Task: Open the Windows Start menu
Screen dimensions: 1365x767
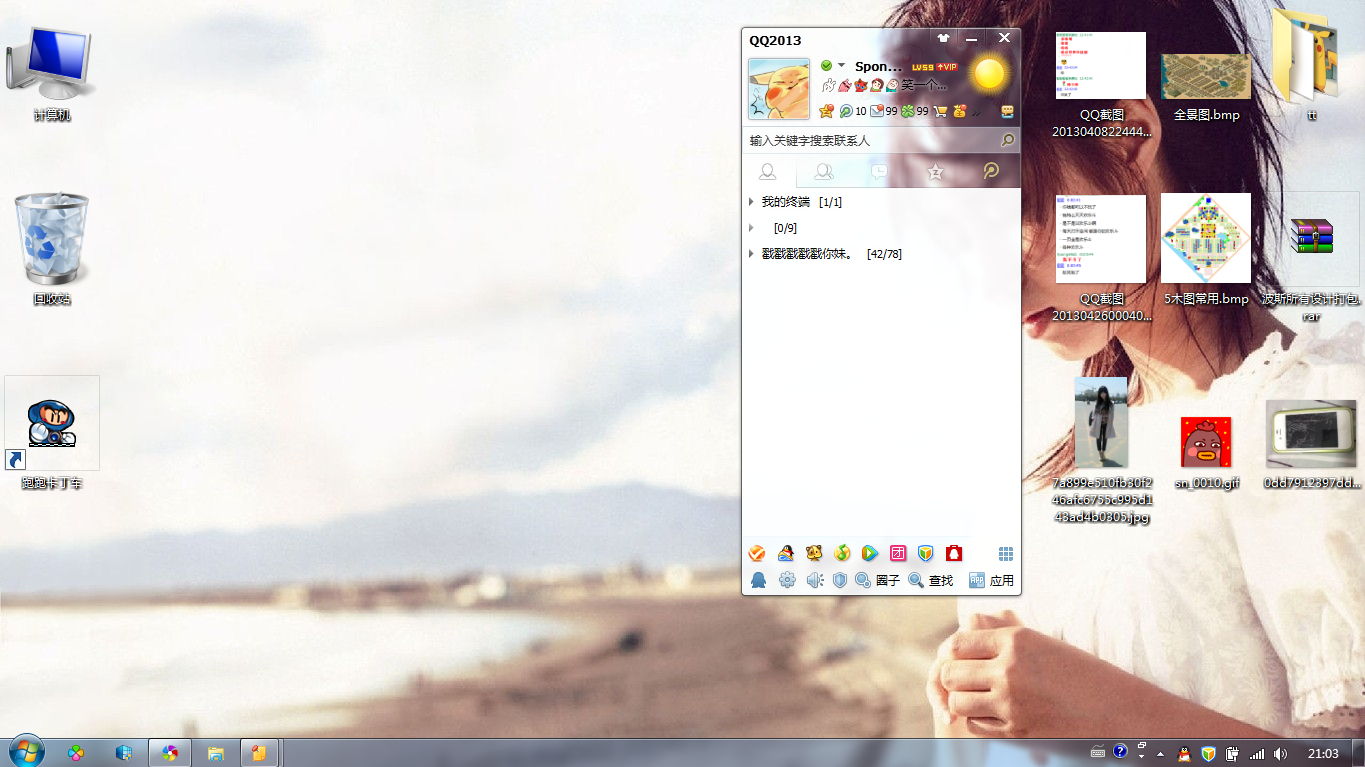Action: 25,752
